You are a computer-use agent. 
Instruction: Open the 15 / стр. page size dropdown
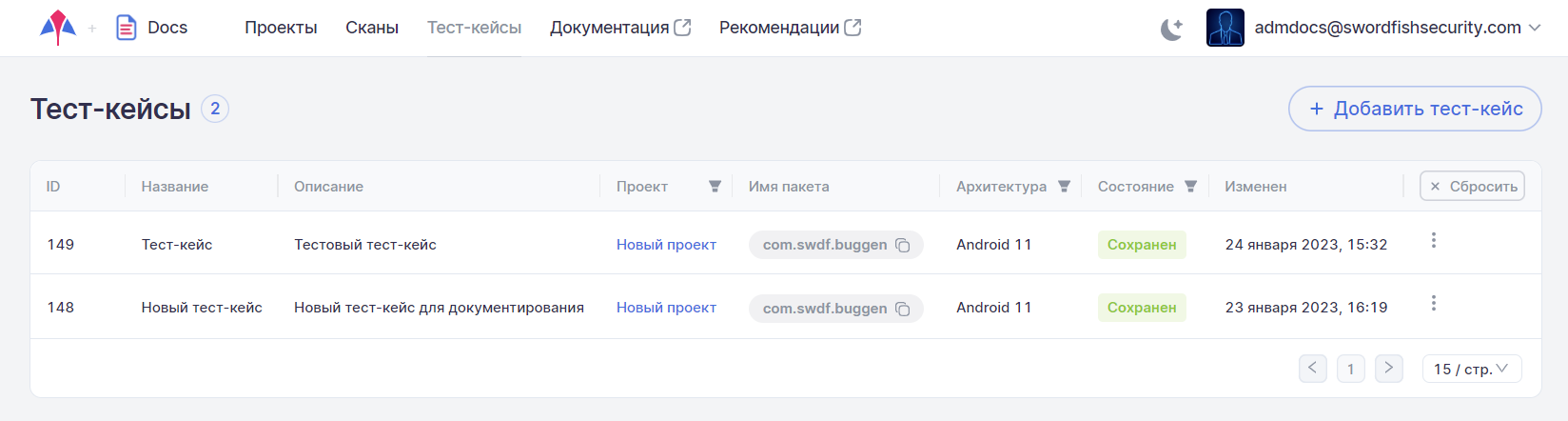point(1471,369)
